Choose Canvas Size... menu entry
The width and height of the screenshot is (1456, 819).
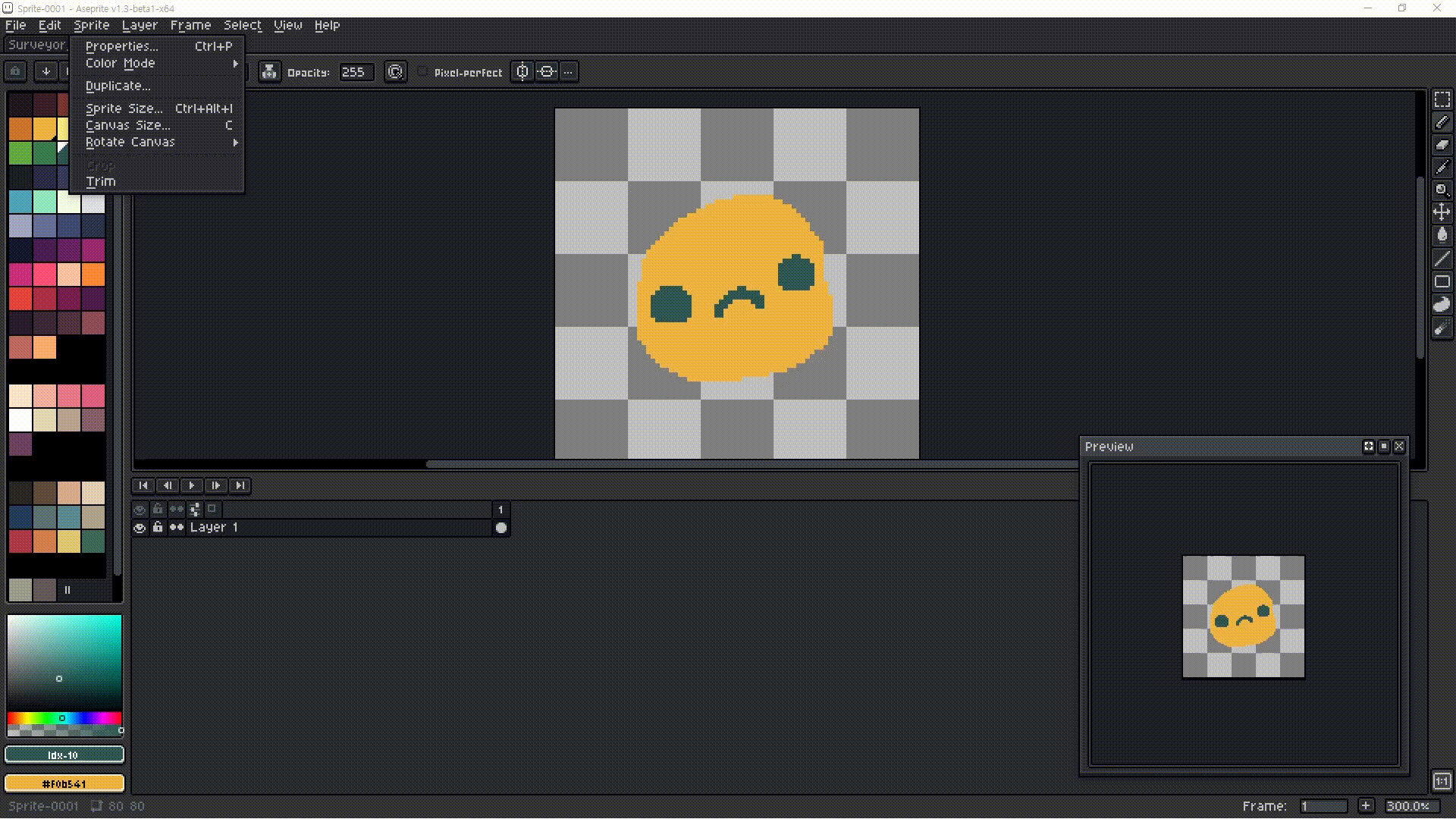tap(157, 126)
